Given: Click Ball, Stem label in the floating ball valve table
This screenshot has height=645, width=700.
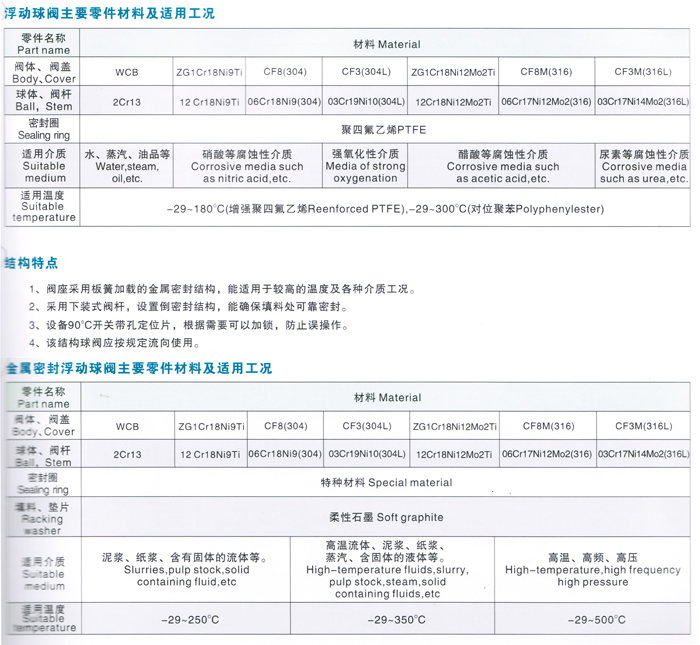Looking at the screenshot, I should point(43,100).
